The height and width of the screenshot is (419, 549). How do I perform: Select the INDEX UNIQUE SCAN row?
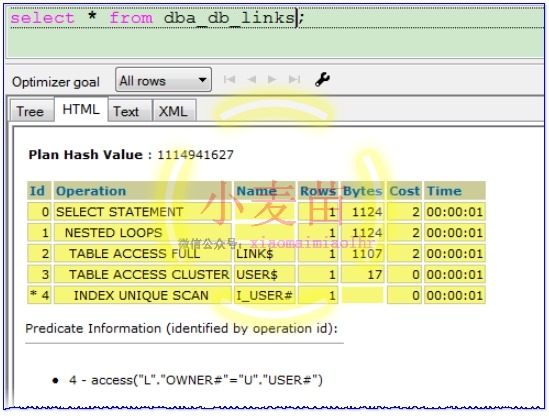[256, 295]
